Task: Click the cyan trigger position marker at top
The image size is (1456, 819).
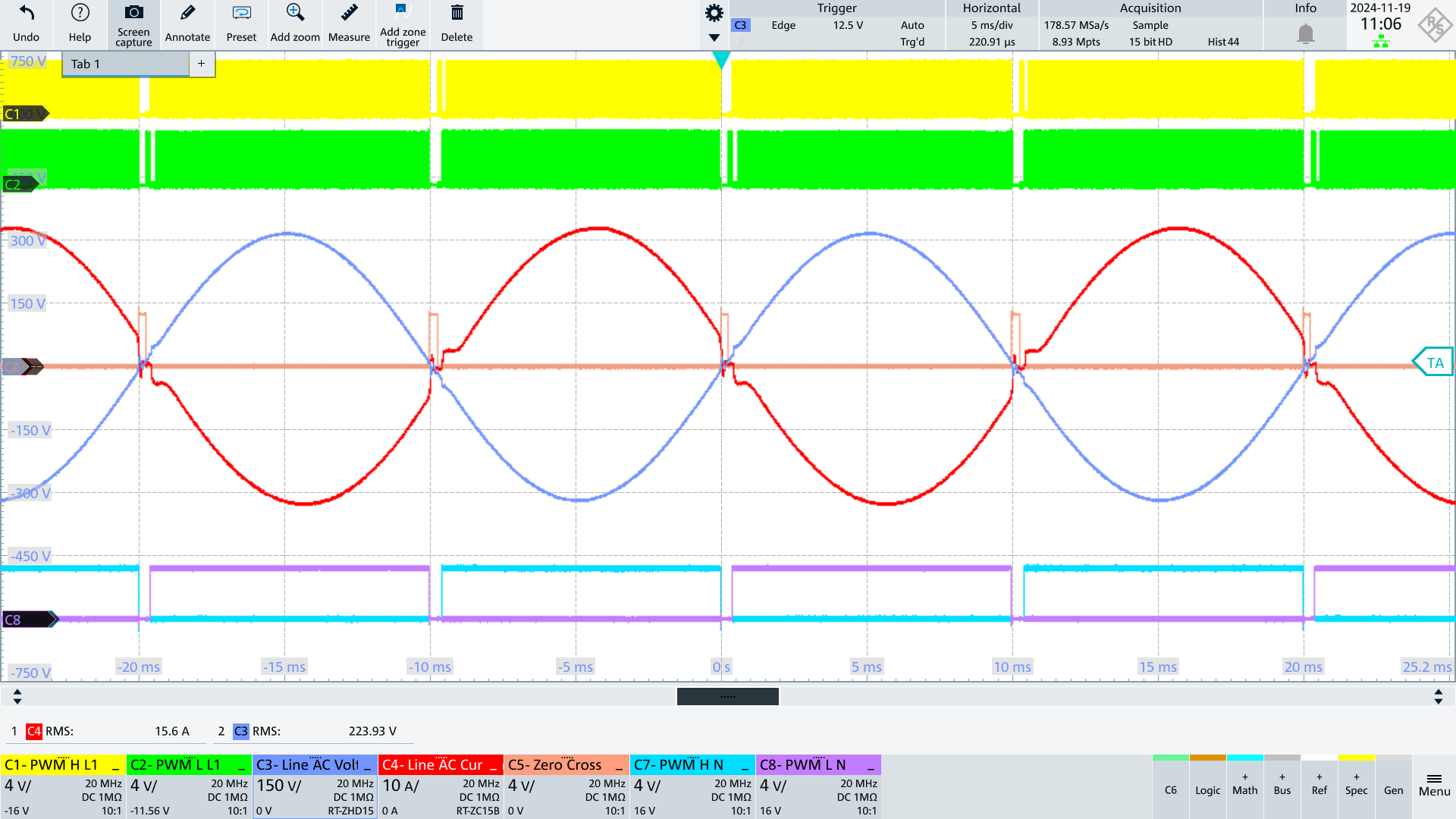Action: pyautogui.click(x=721, y=60)
